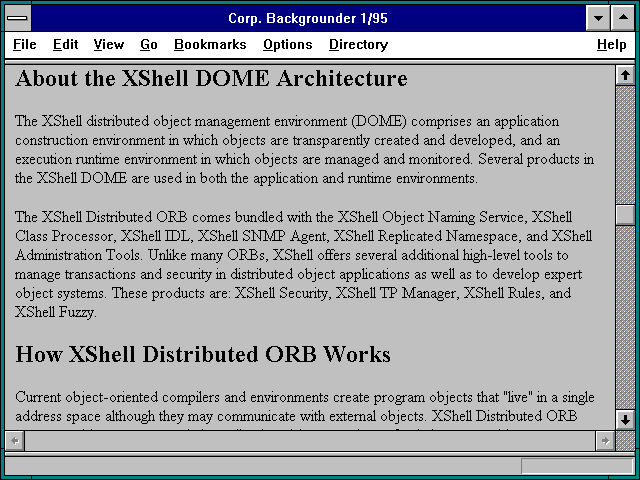Click the text 'XShell SNMP Agent'

pyautogui.click(x=263, y=236)
